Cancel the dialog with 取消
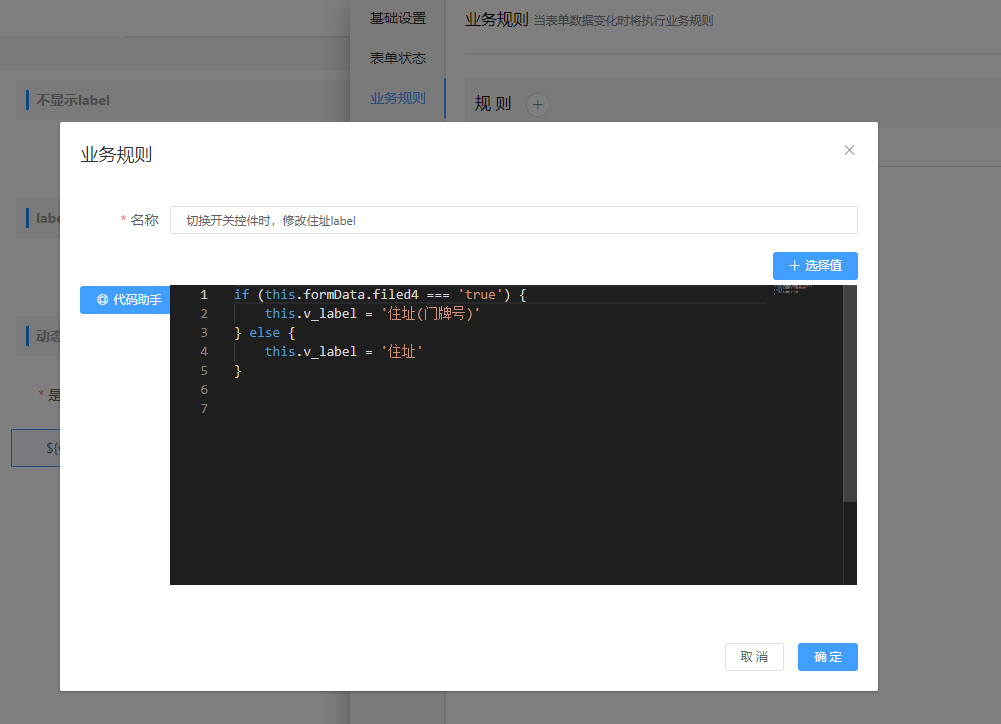 (754, 657)
